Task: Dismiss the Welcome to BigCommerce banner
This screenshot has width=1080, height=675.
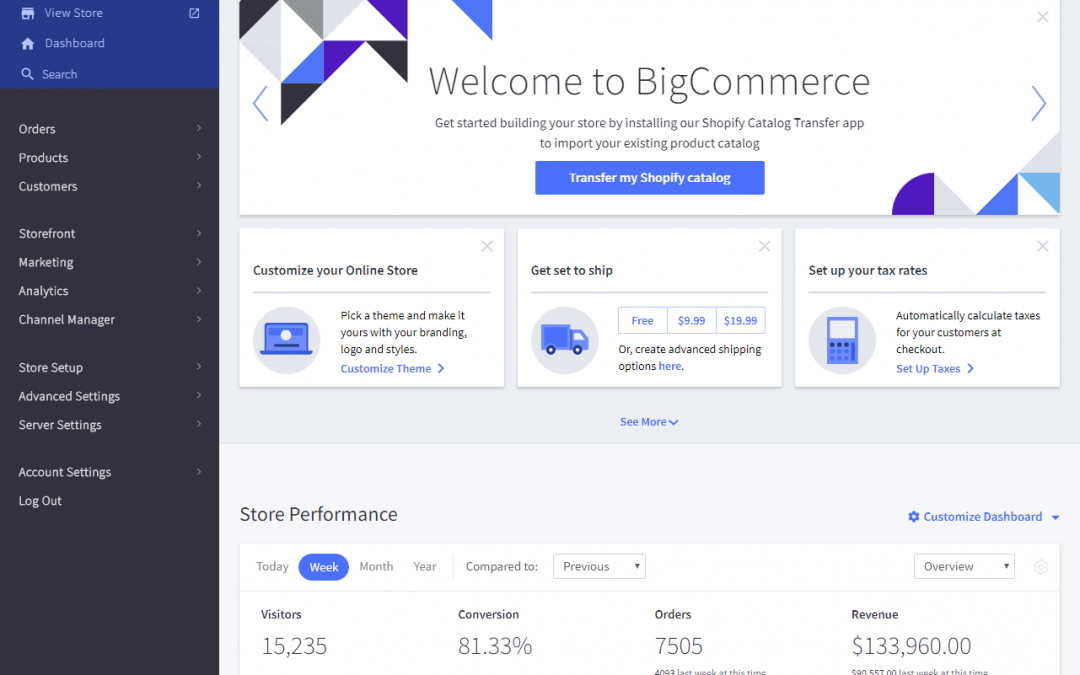Action: tap(1042, 17)
